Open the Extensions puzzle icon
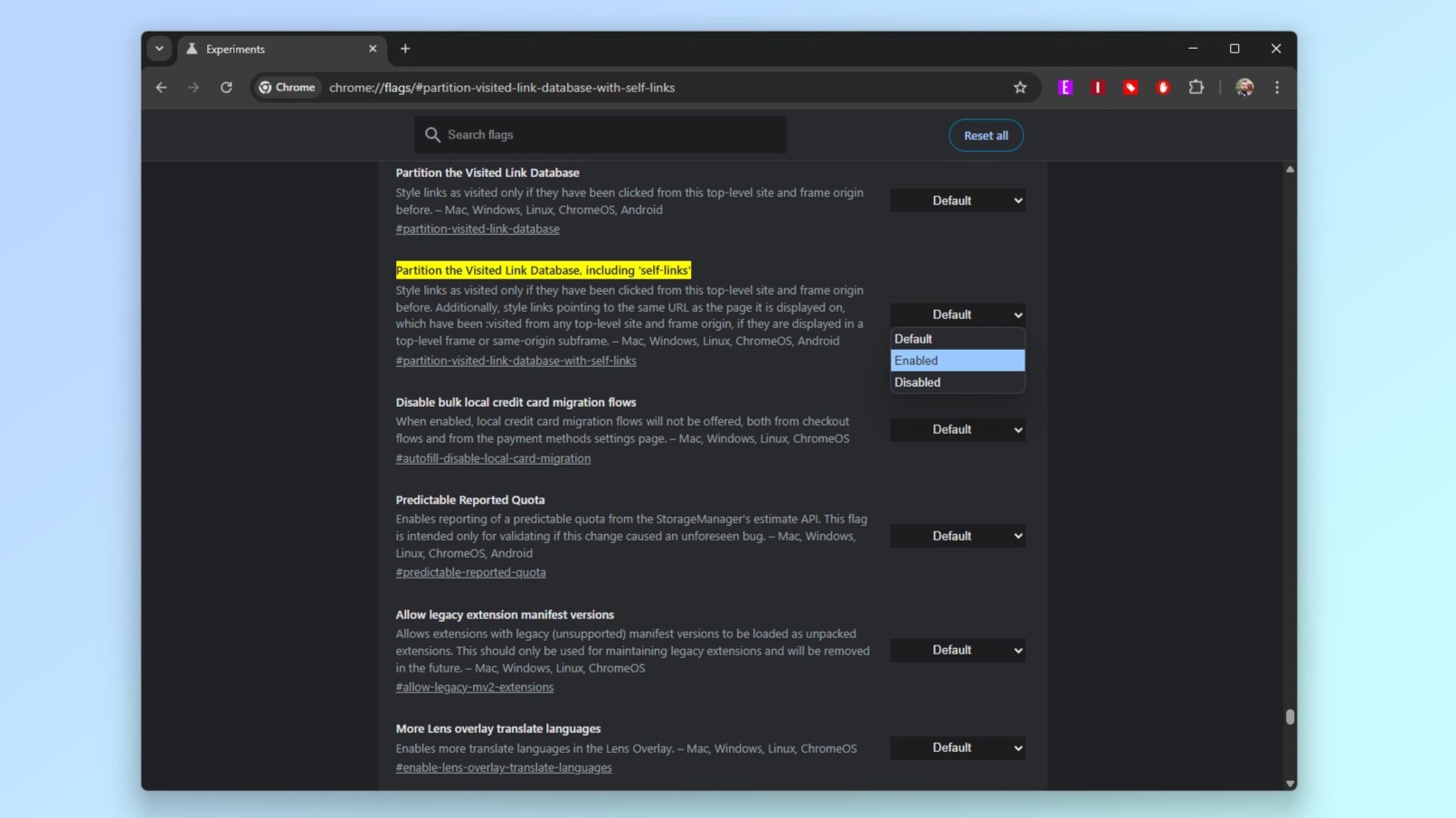1456x818 pixels. click(x=1196, y=88)
